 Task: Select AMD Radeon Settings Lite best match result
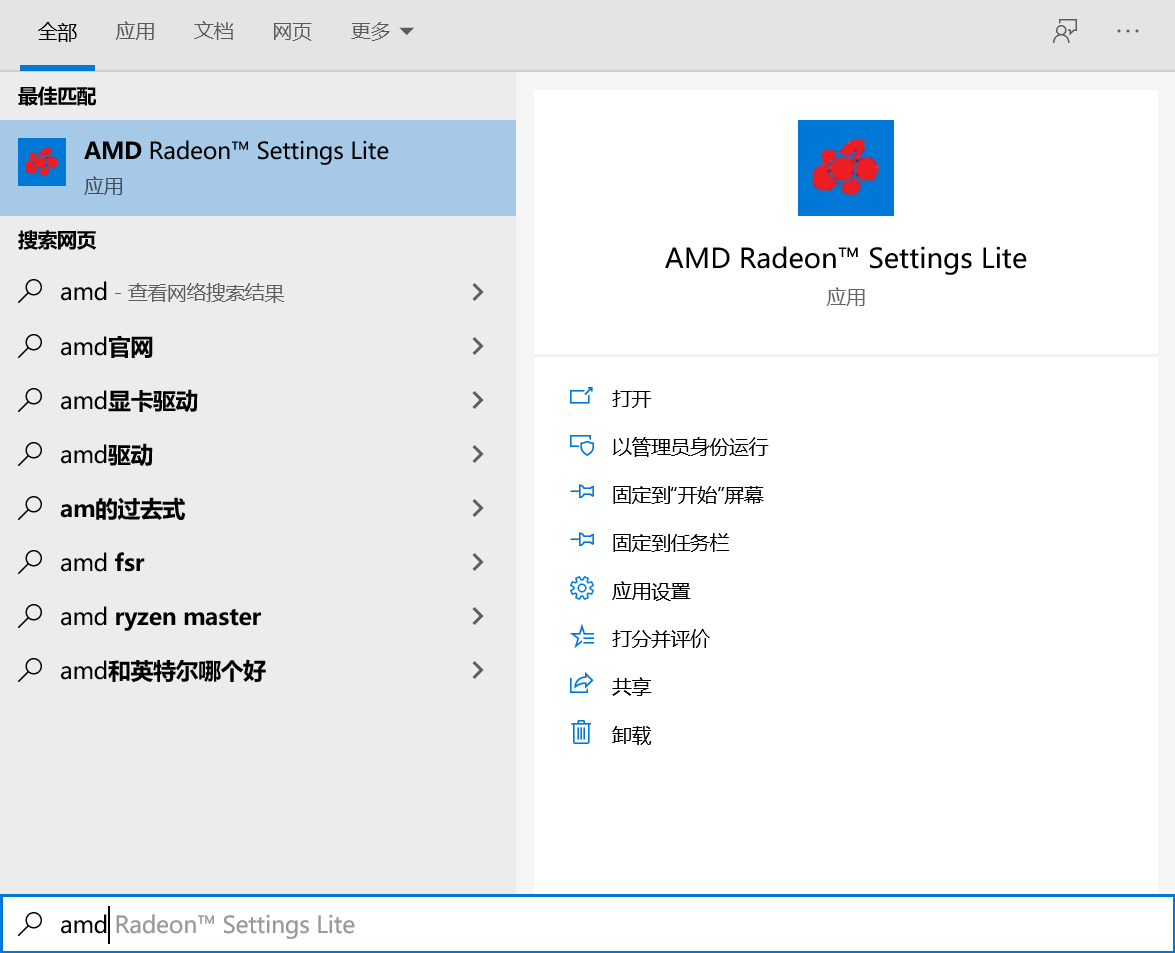[x=258, y=168]
